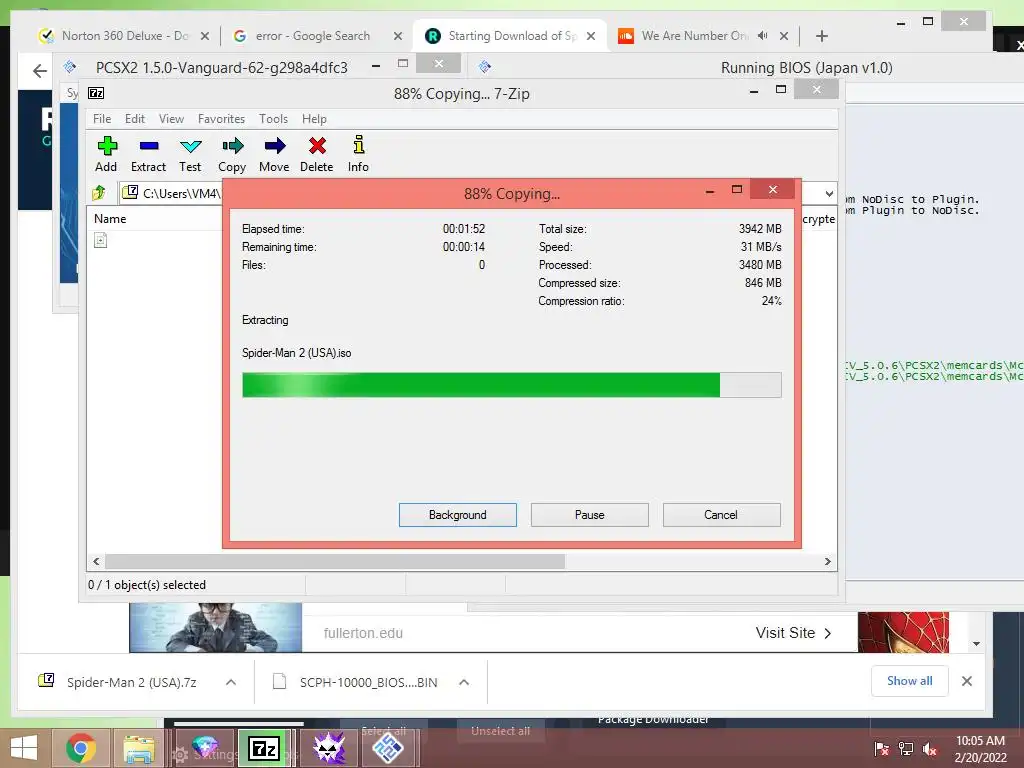The width and height of the screenshot is (1024, 768).
Task: Open the 7-Zip address path dropdown
Action: point(829,193)
